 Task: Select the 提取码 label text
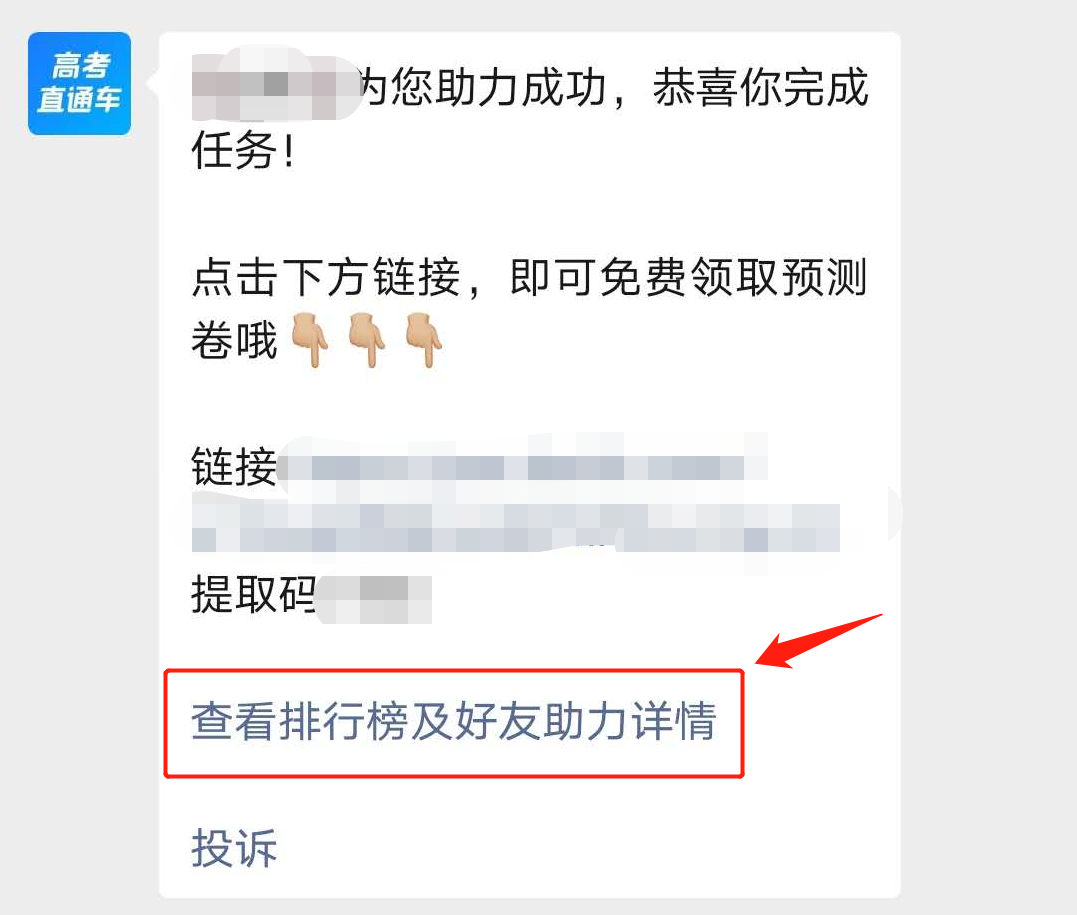click(x=253, y=594)
